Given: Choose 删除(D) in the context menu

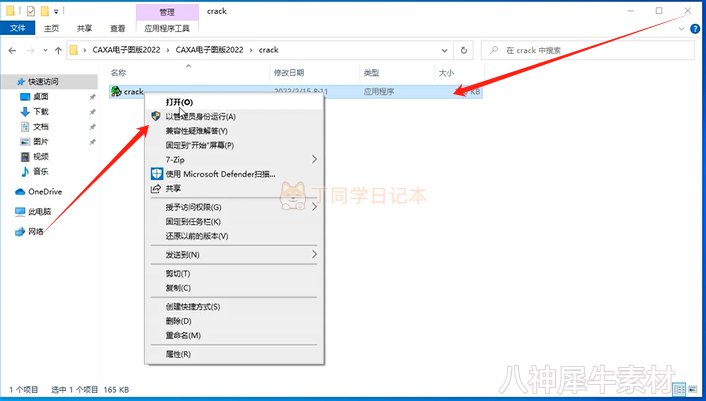Looking at the screenshot, I should click(234, 321).
